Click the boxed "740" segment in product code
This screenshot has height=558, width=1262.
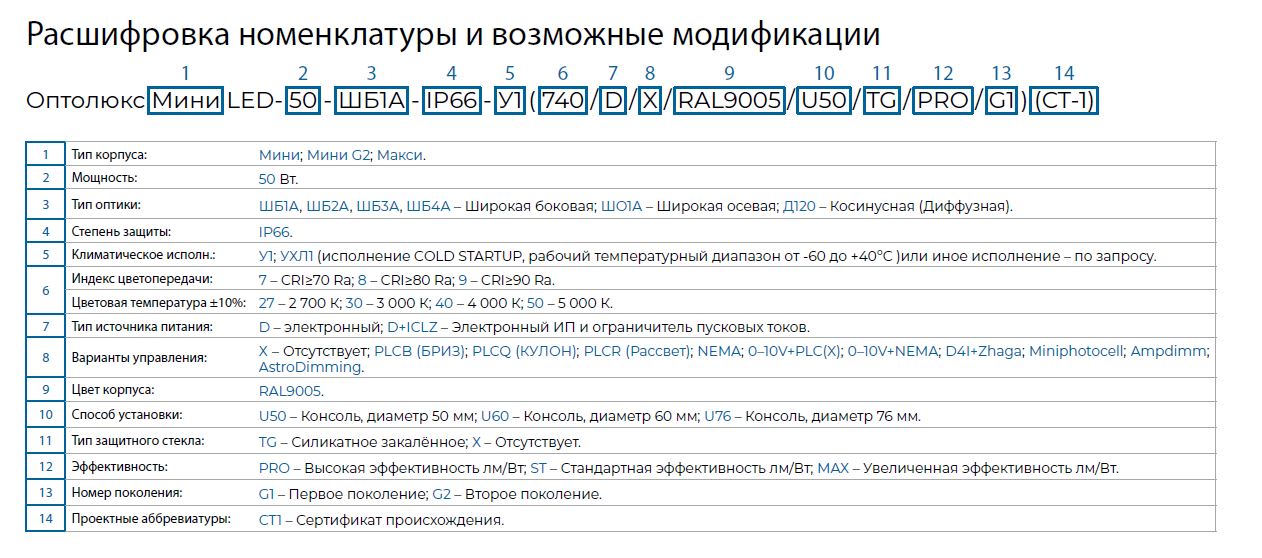pos(563,102)
